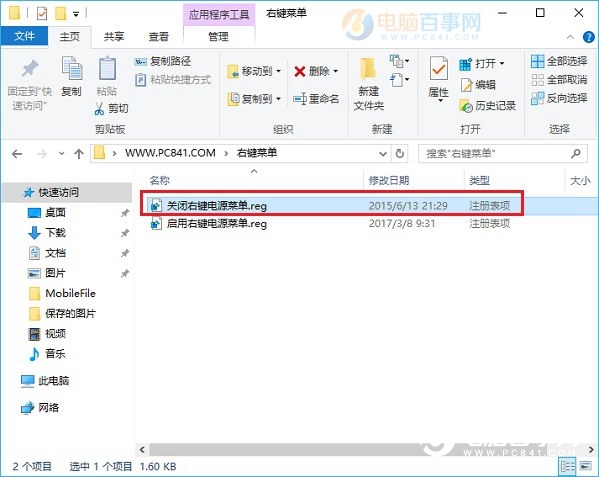Open the 文件 (File) menu tab
599x477 pixels.
(x=24, y=36)
